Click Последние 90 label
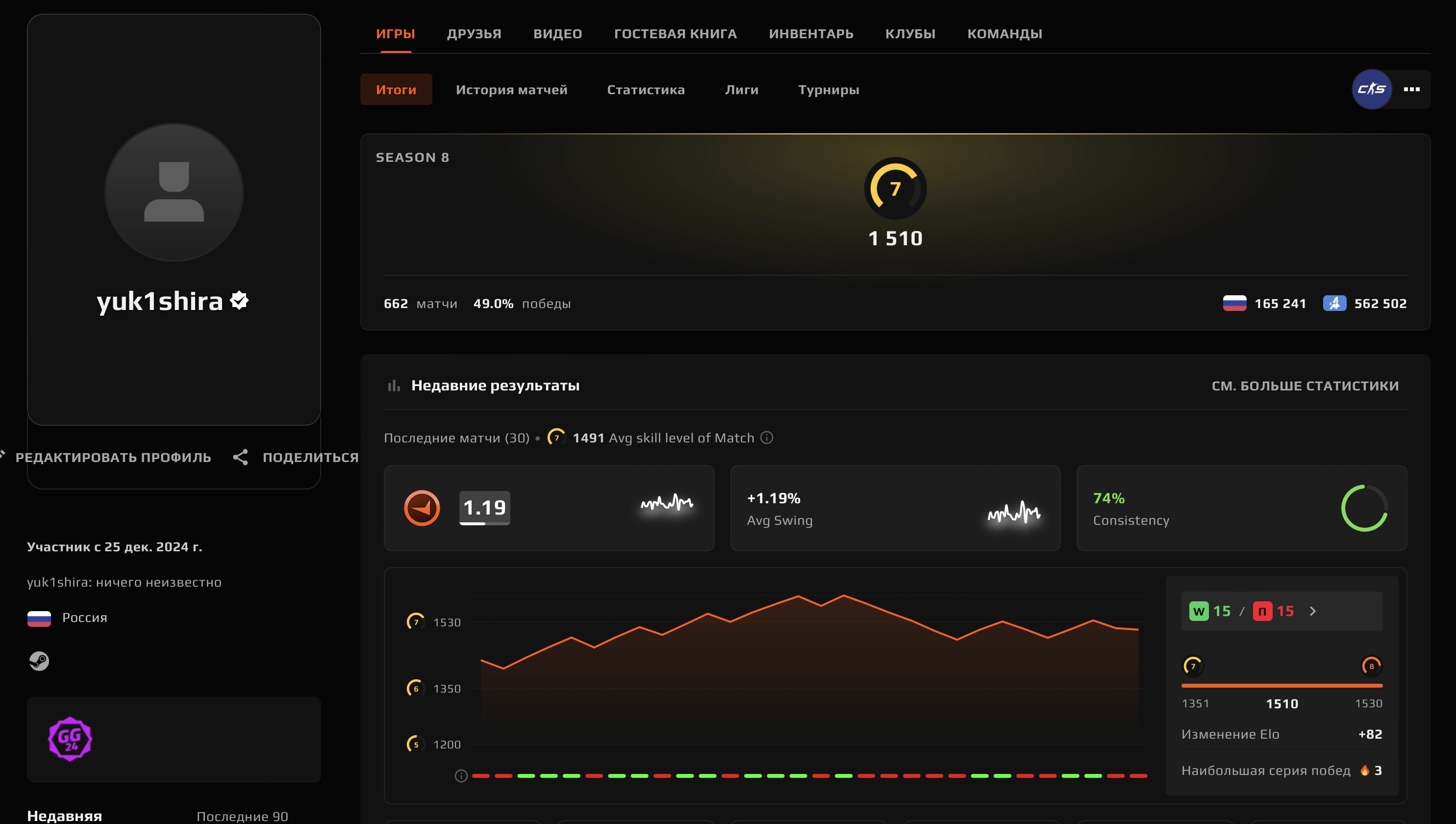The height and width of the screenshot is (824, 1456). point(243,816)
